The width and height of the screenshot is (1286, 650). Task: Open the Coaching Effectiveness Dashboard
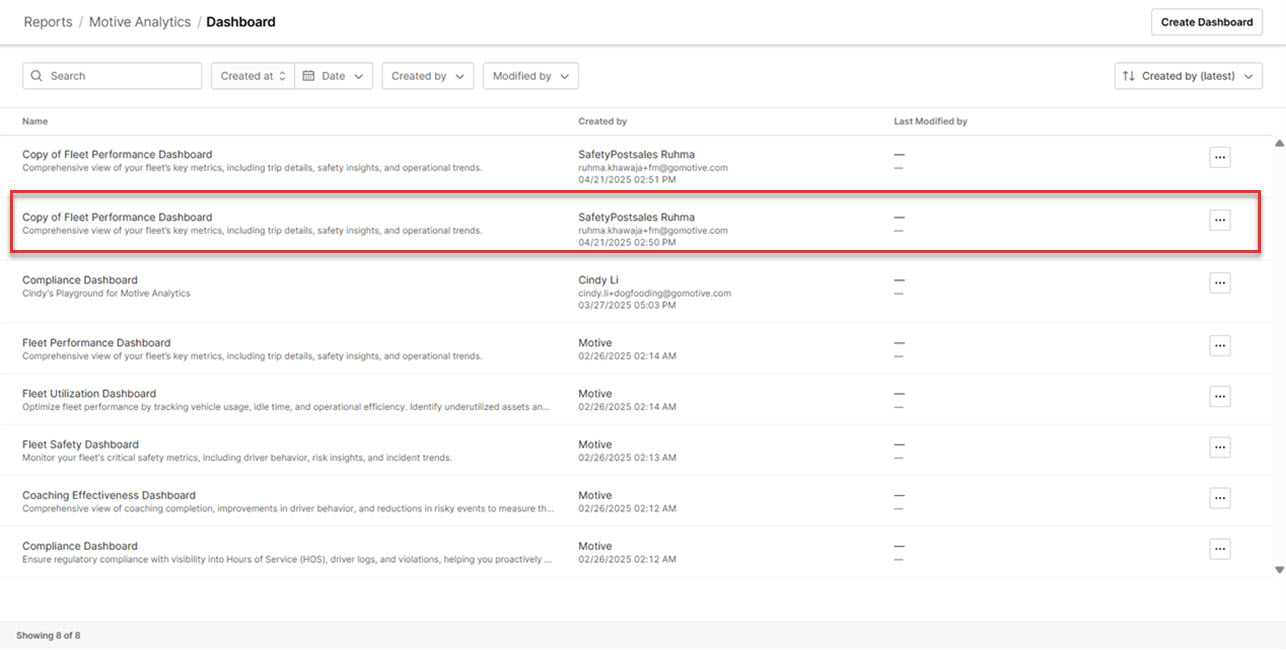pyautogui.click(x=109, y=495)
